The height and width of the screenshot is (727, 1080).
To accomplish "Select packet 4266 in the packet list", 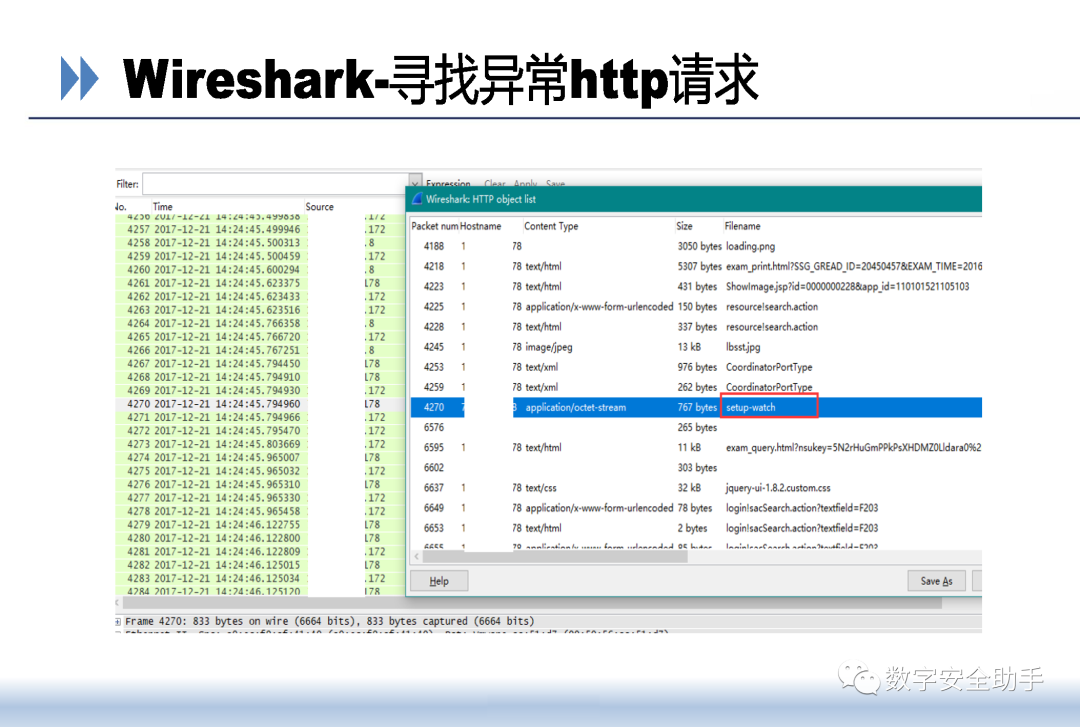I will [x=260, y=350].
